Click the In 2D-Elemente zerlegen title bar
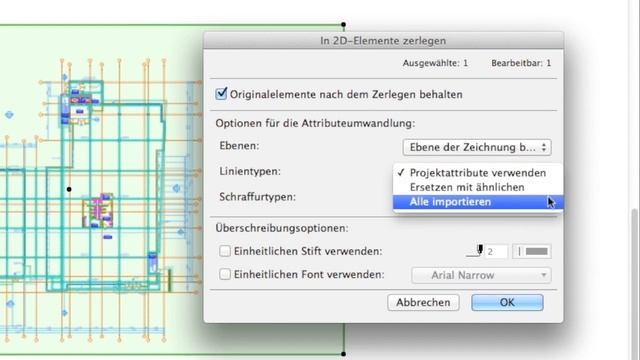The image size is (640, 360). point(383,41)
